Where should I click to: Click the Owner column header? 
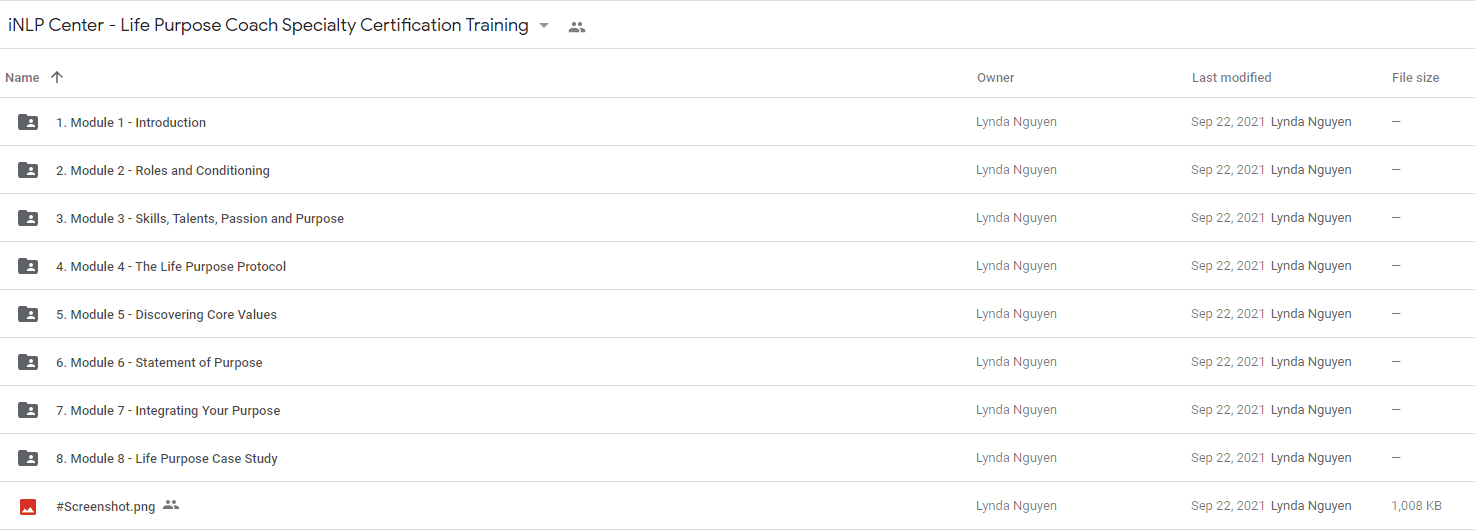pyautogui.click(x=996, y=77)
